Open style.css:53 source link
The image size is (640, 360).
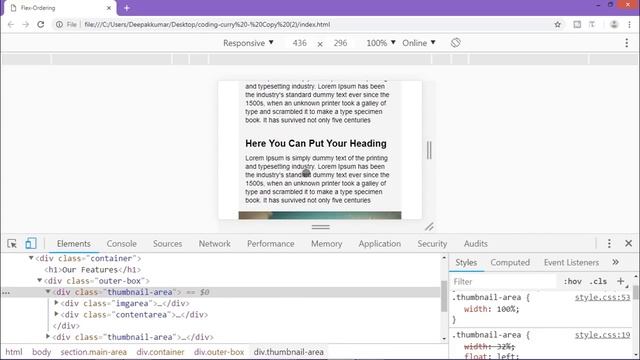click(x=602, y=298)
